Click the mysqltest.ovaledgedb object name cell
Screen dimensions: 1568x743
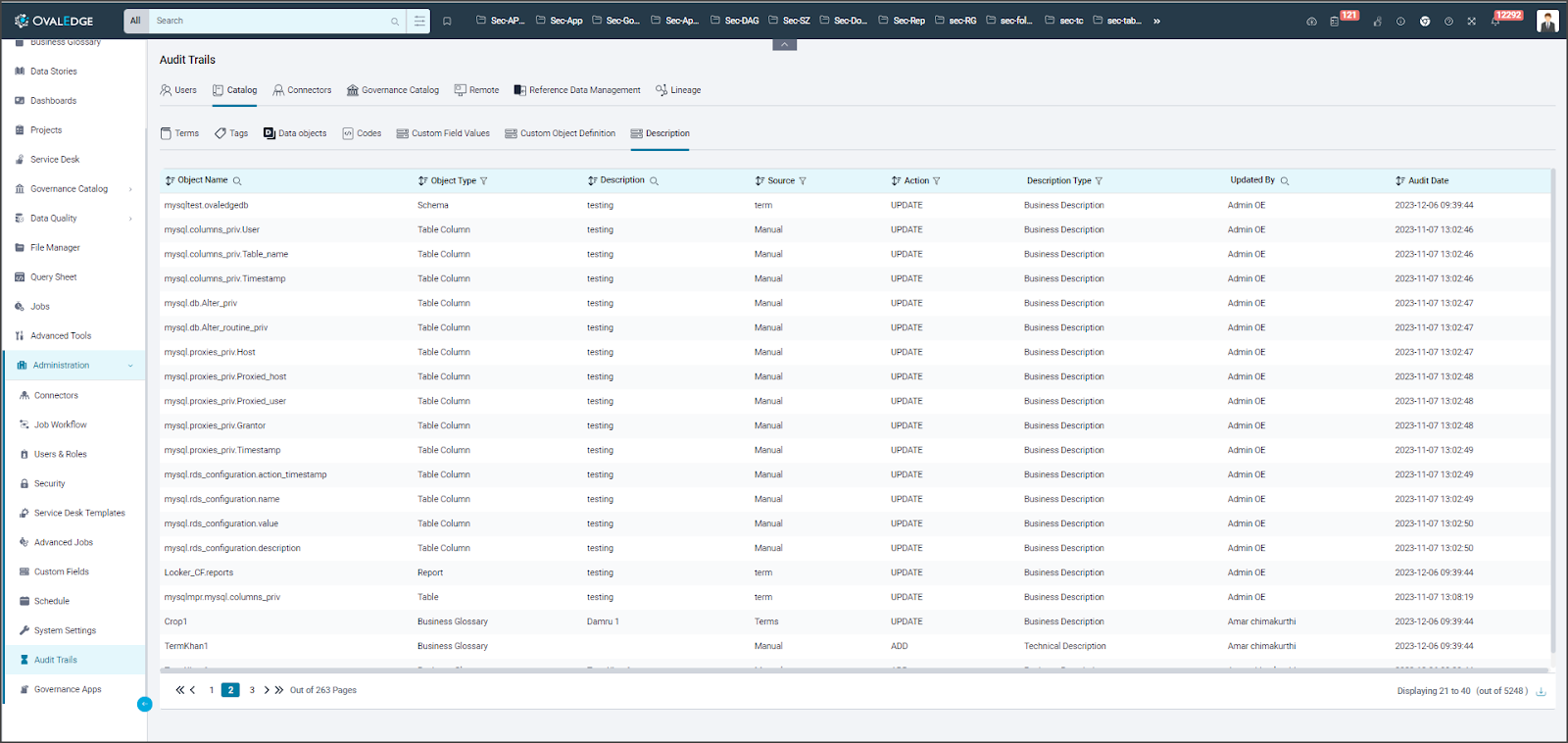207,206
